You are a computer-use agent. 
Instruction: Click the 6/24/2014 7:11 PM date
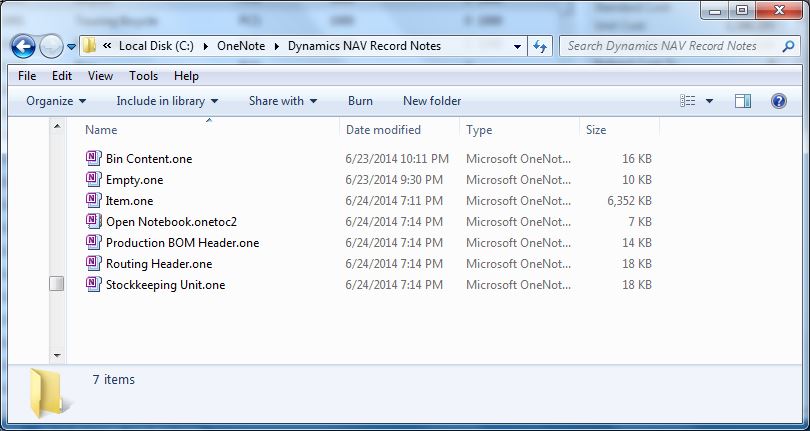tap(394, 201)
